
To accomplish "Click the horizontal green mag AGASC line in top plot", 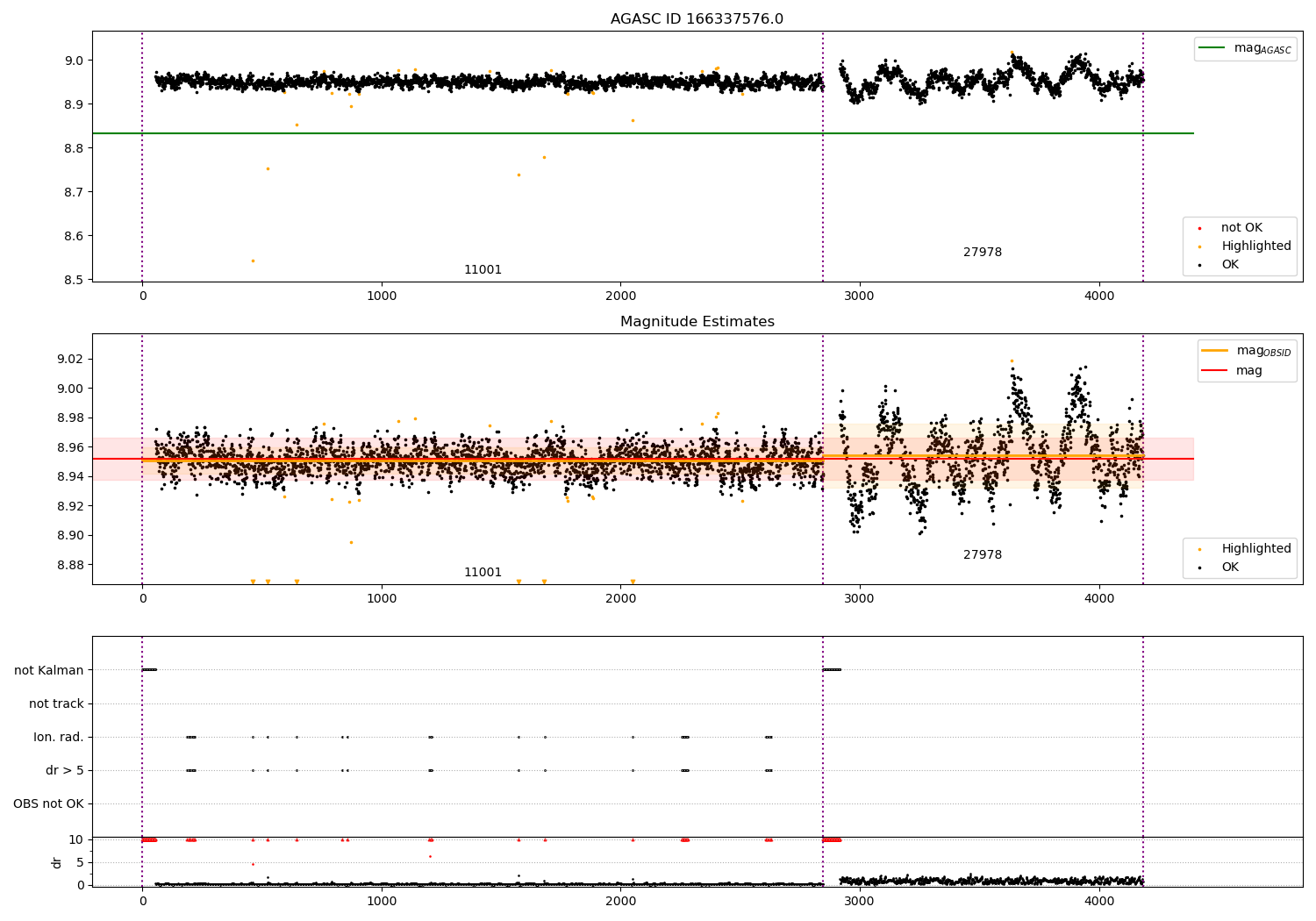I will [643, 133].
